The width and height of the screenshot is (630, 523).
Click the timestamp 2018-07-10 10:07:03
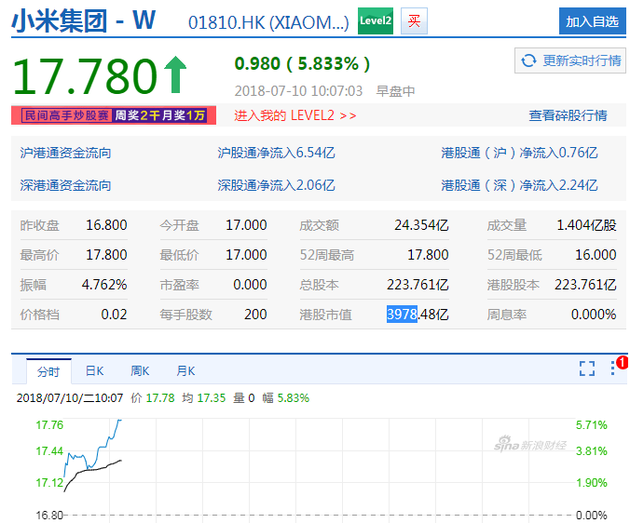tap(299, 91)
